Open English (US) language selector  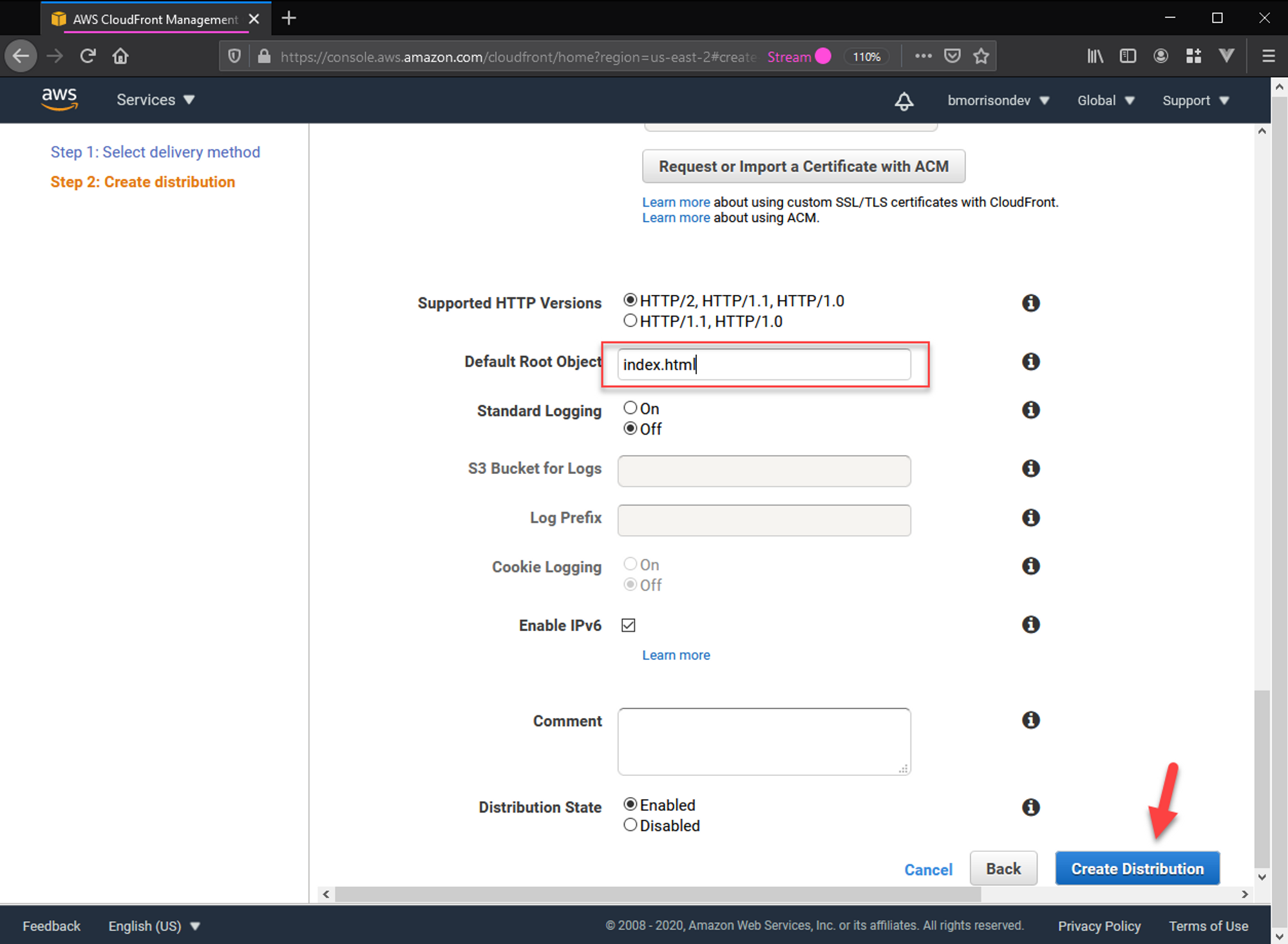coord(155,926)
